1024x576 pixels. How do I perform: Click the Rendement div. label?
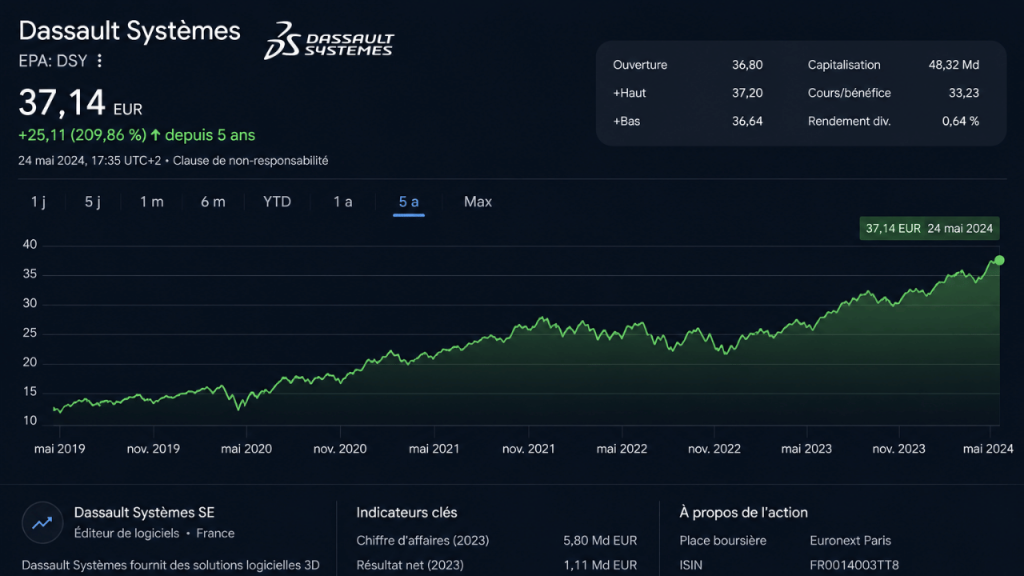[x=849, y=121]
